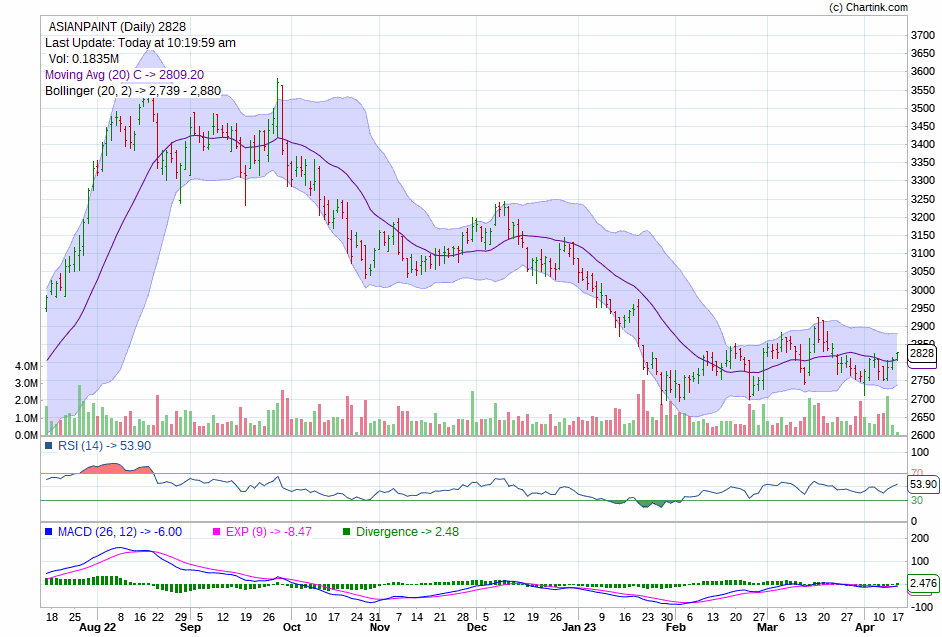Click the 2600 price axis label
The width and height of the screenshot is (942, 637).
pyautogui.click(x=923, y=435)
